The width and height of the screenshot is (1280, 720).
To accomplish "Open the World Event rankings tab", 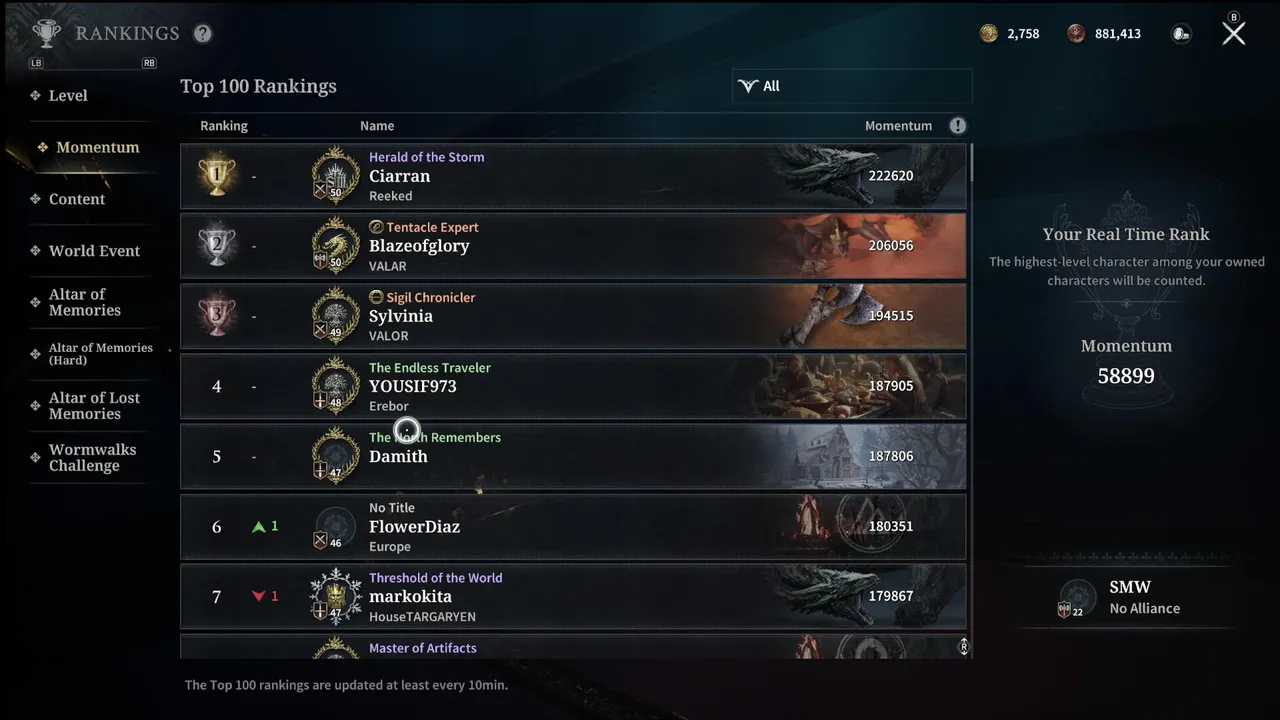I will [94, 251].
